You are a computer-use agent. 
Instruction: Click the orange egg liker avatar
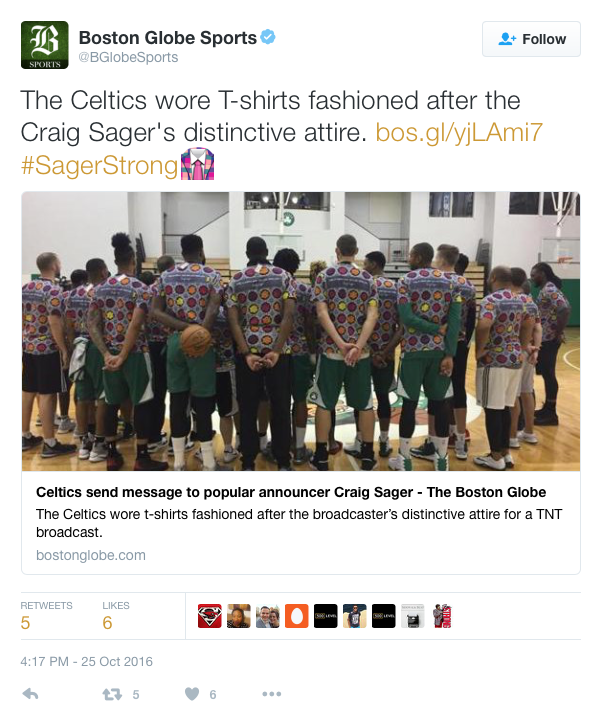pos(296,616)
